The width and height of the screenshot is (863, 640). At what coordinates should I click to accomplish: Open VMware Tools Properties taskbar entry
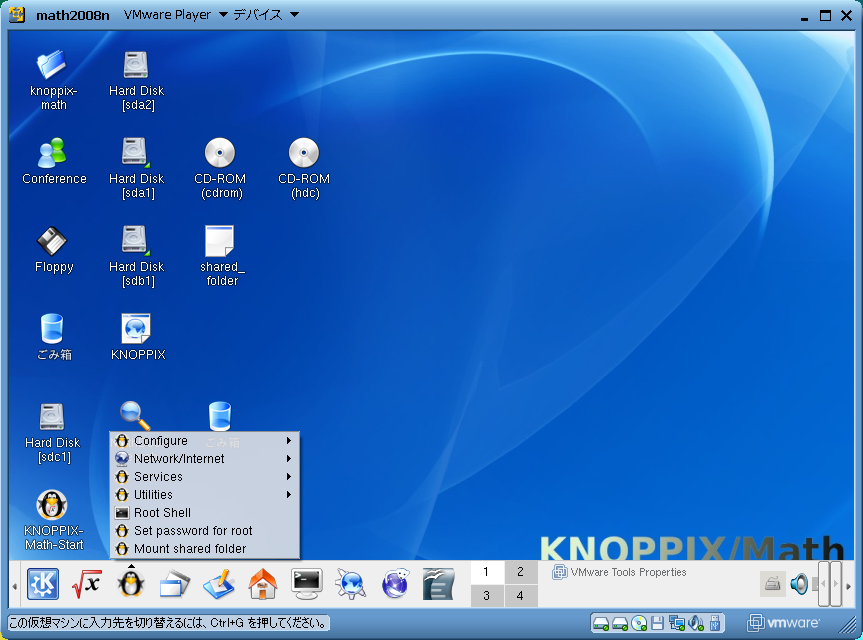point(619,572)
